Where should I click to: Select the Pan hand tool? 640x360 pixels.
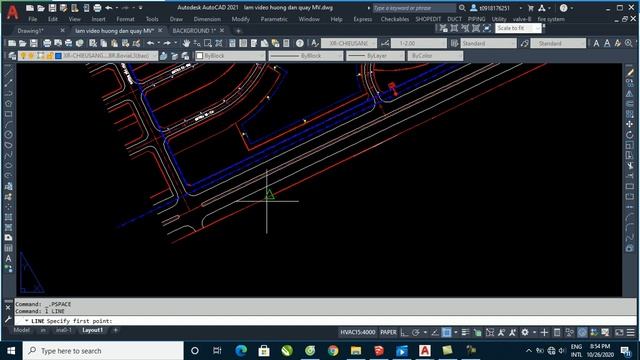[186, 43]
